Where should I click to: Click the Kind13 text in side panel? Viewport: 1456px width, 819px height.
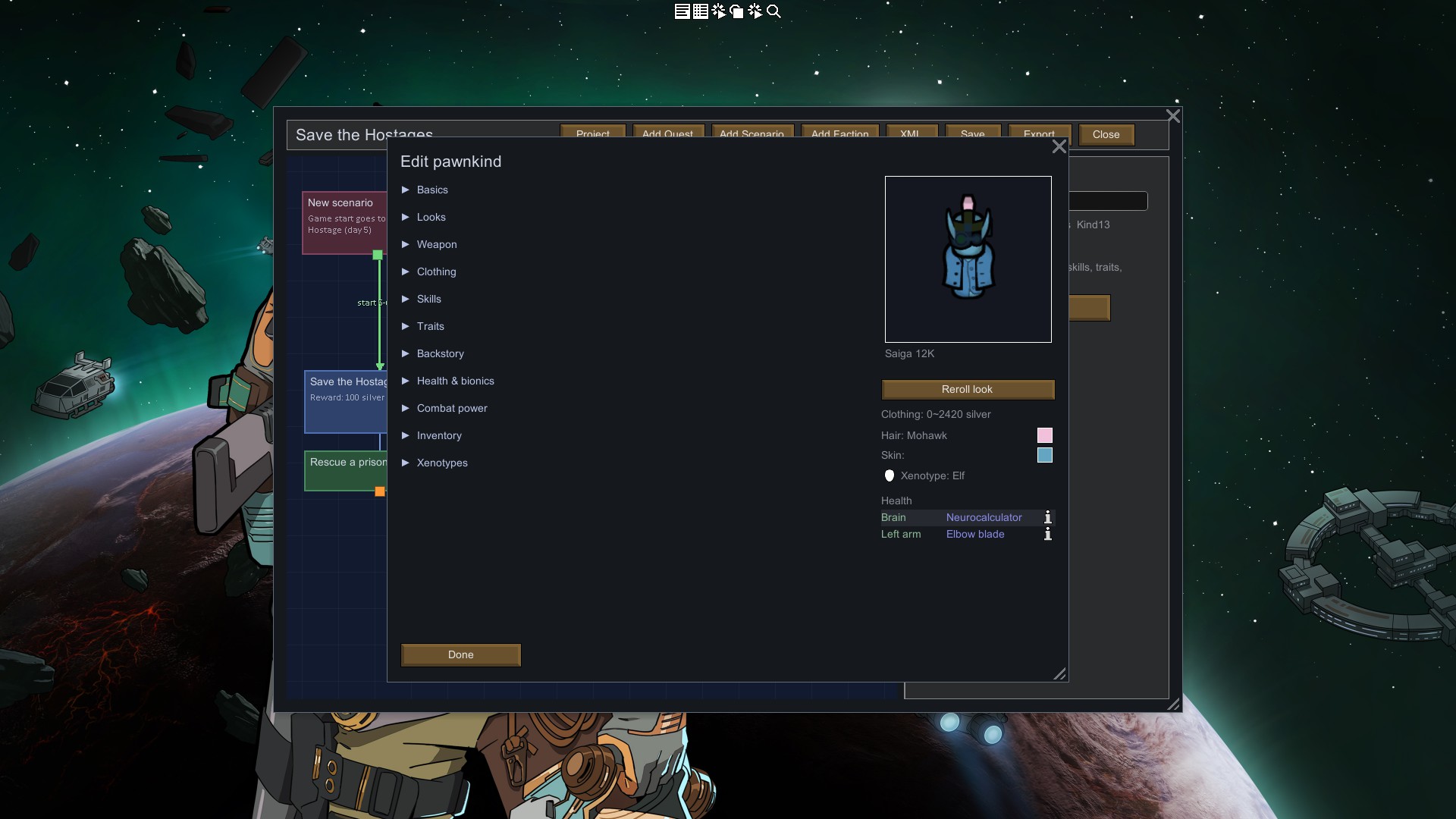[1093, 224]
